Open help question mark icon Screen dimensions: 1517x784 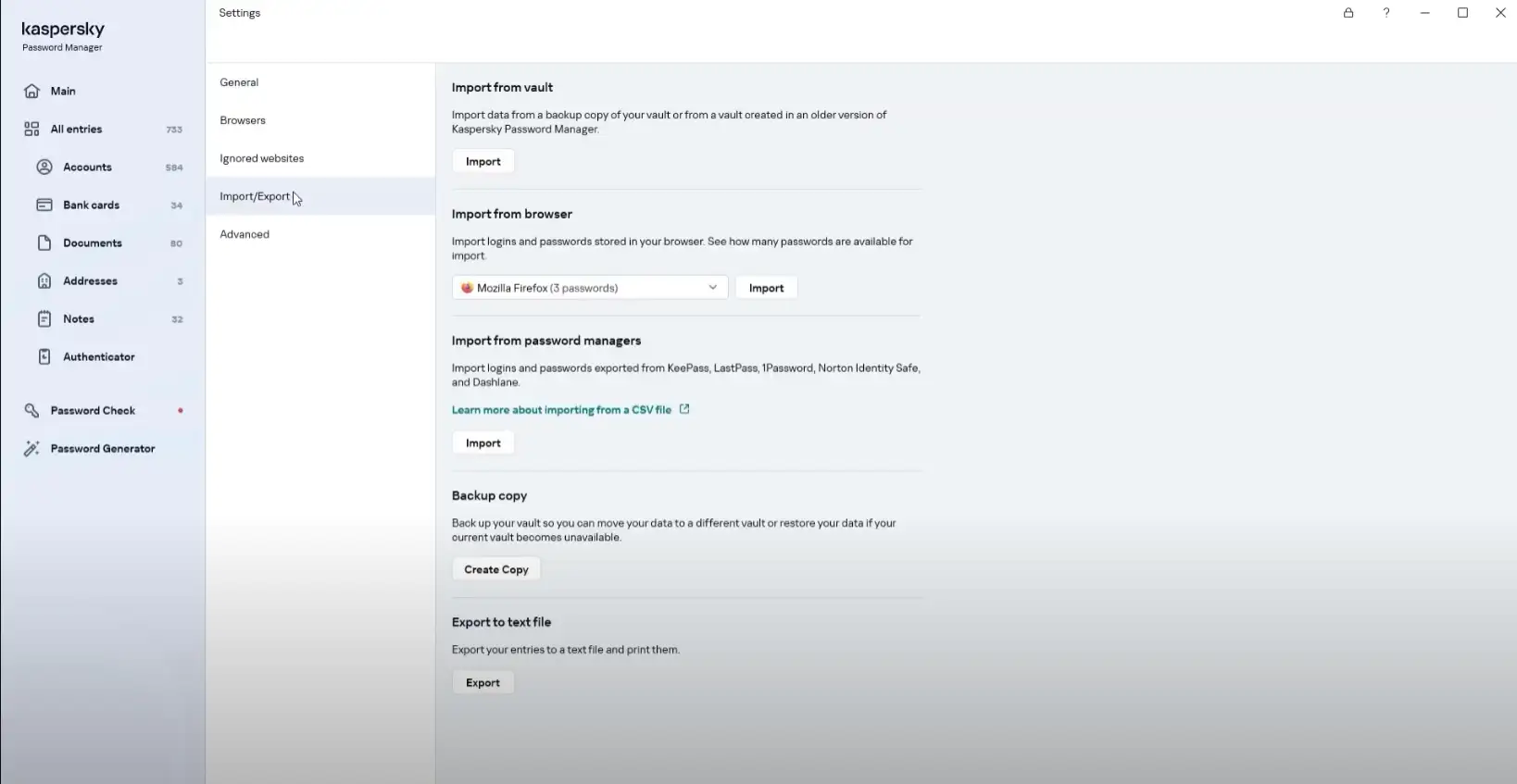pyautogui.click(x=1386, y=13)
